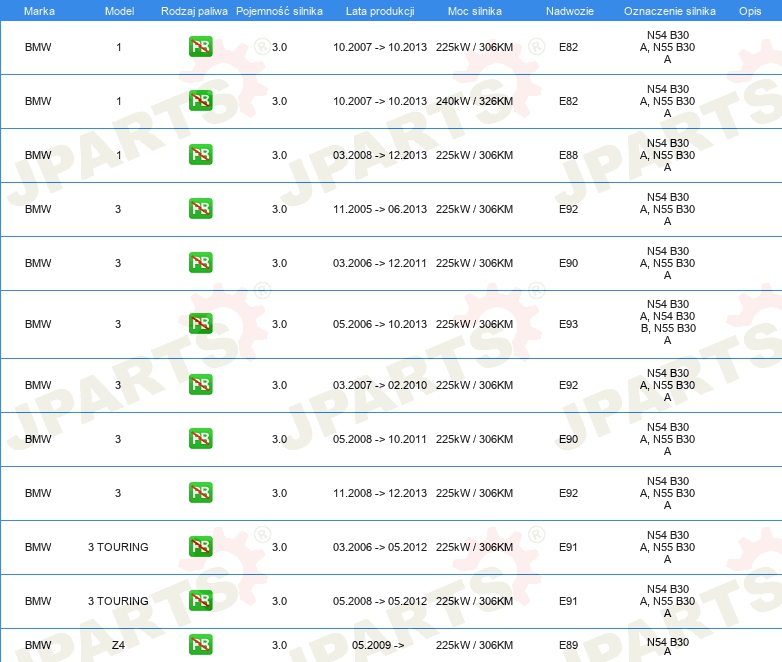Select the E91 cell in the 05.2008 -> 05.2012 row
This screenshot has width=782, height=662.
[568, 601]
